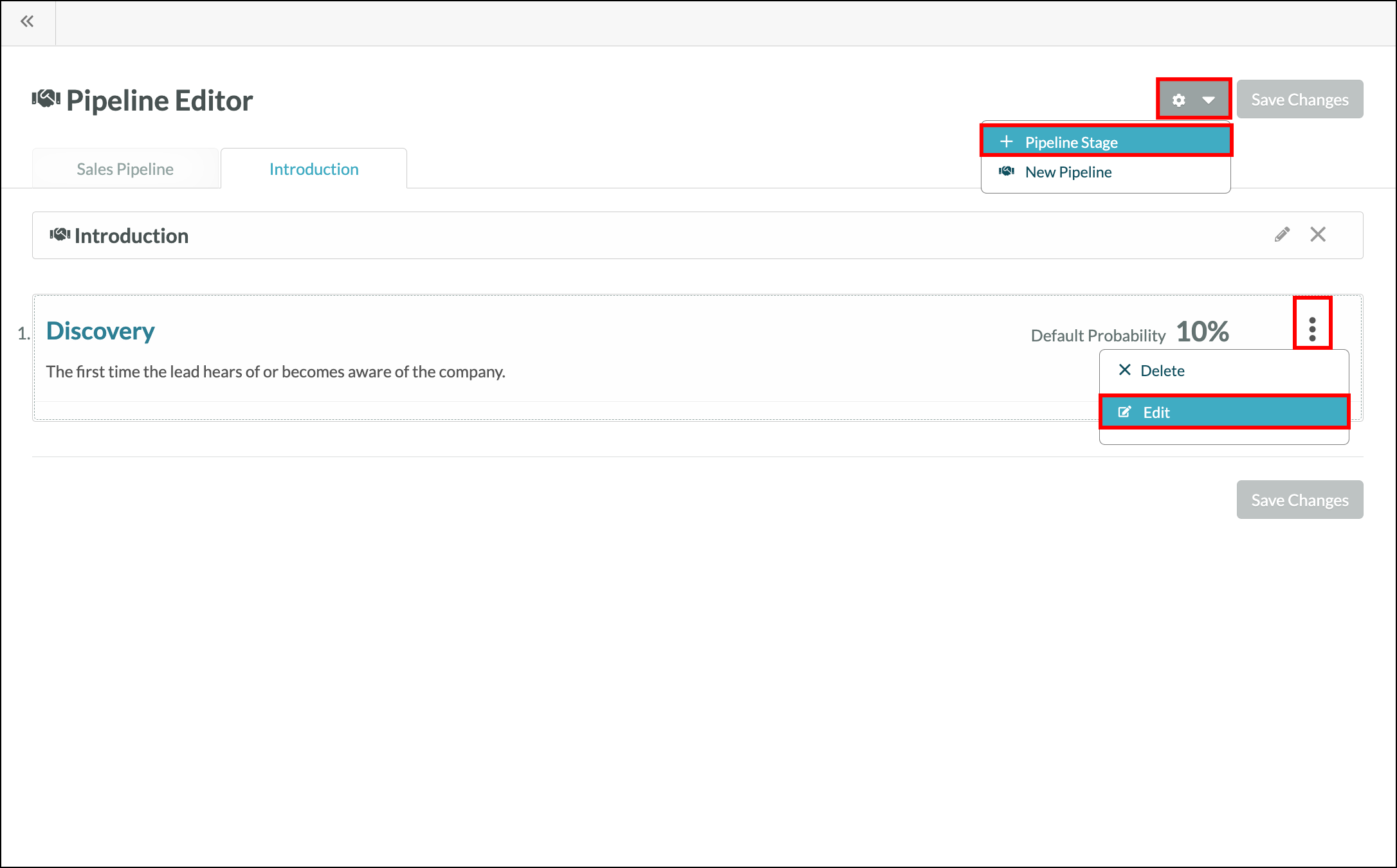The height and width of the screenshot is (868, 1397).
Task: Switch to the Sales Pipeline tab
Action: [125, 168]
